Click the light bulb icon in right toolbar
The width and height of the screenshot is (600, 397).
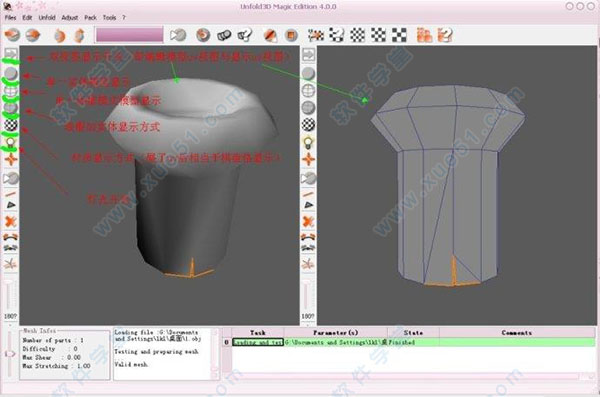pyautogui.click(x=308, y=142)
